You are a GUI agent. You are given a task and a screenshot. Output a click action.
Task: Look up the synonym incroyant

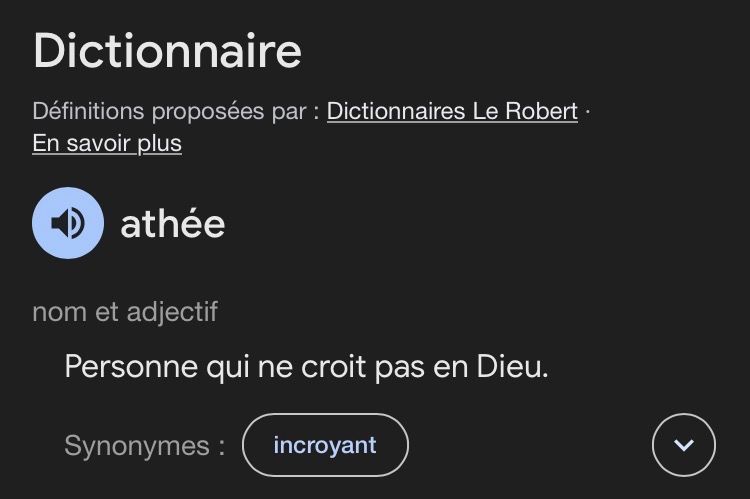[325, 445]
